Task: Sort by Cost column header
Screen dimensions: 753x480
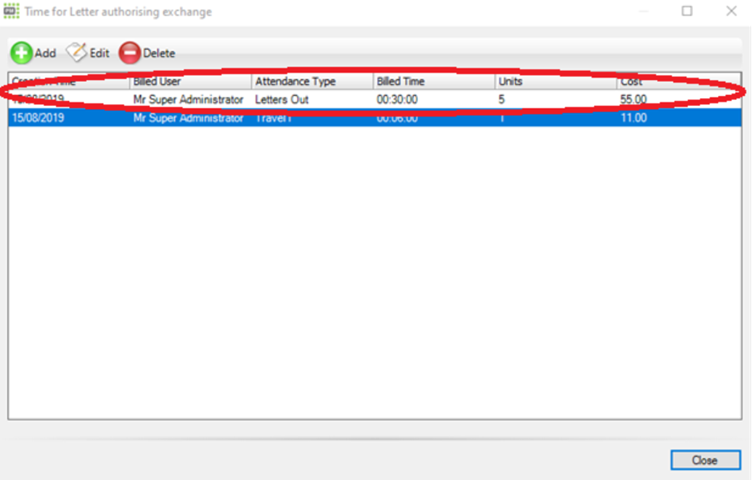Action: [678, 82]
